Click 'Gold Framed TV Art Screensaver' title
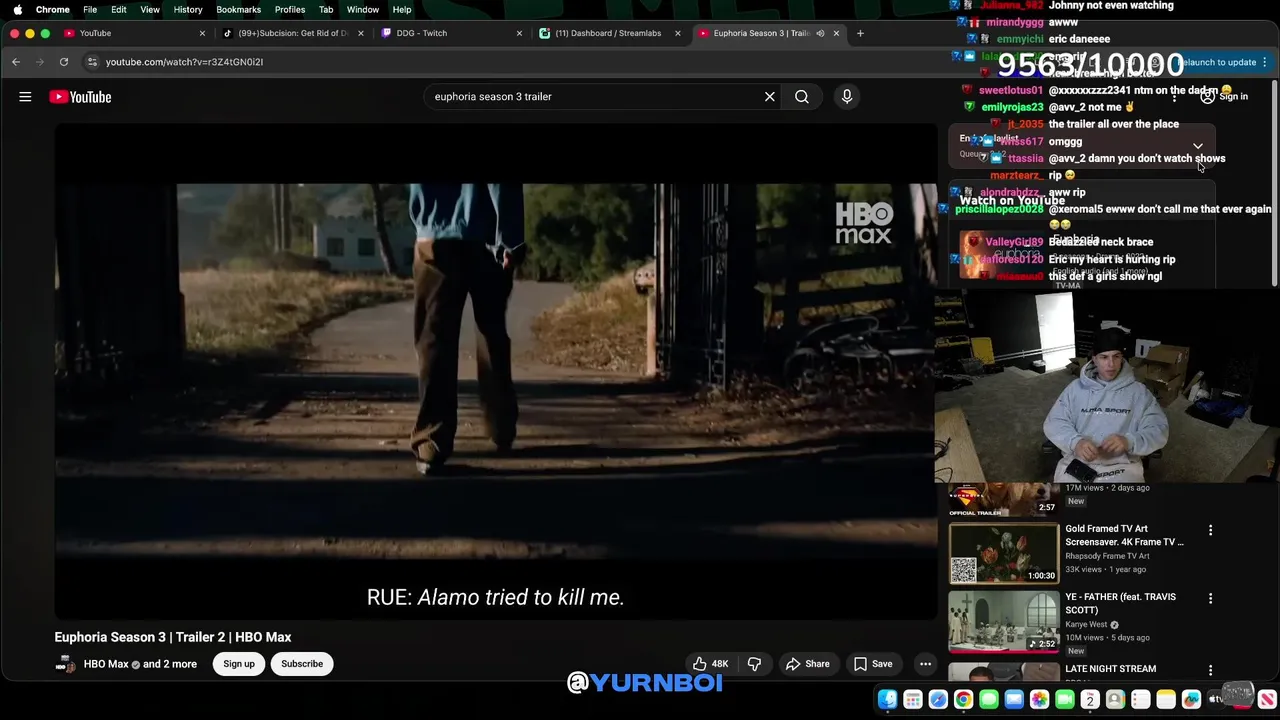1280x720 pixels. point(1124,535)
